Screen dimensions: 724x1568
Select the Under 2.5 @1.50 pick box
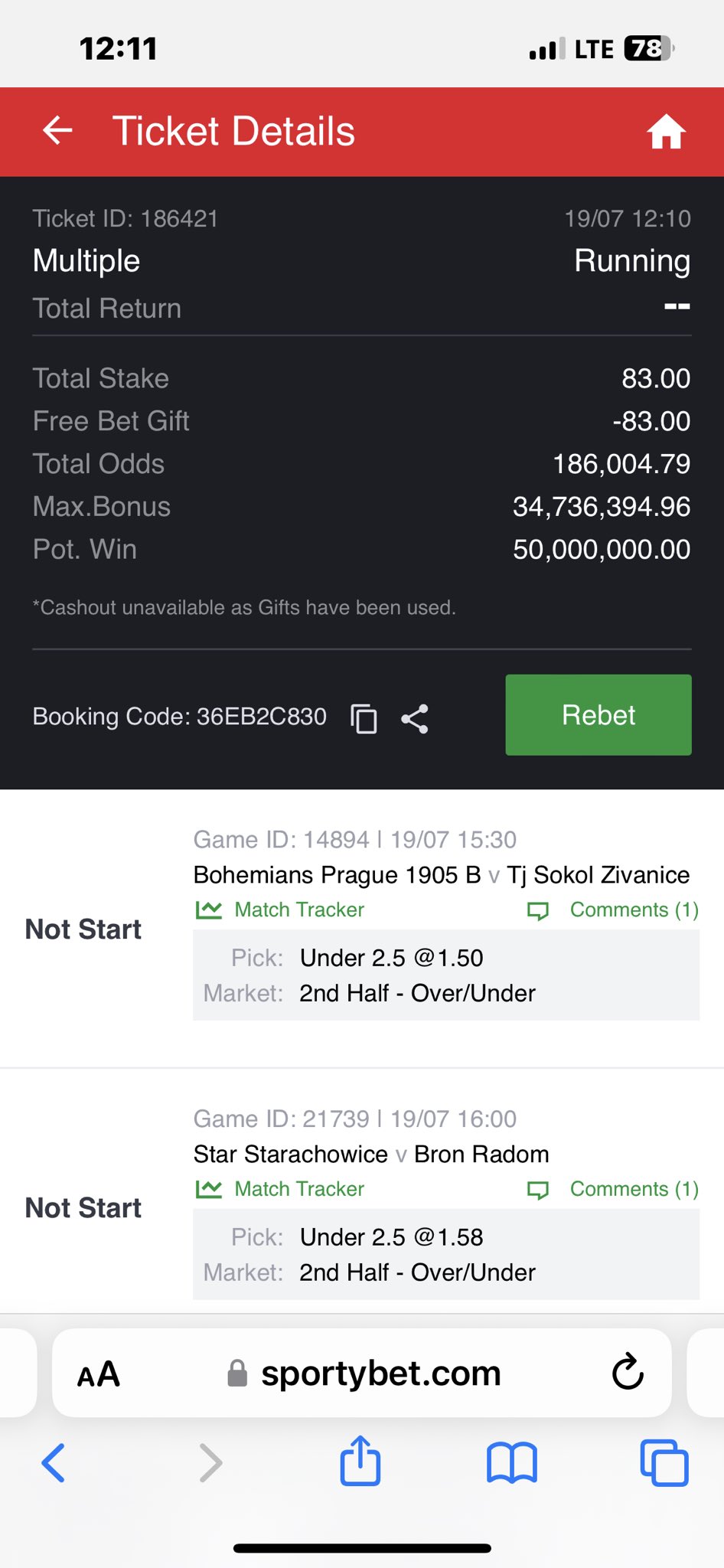[446, 975]
